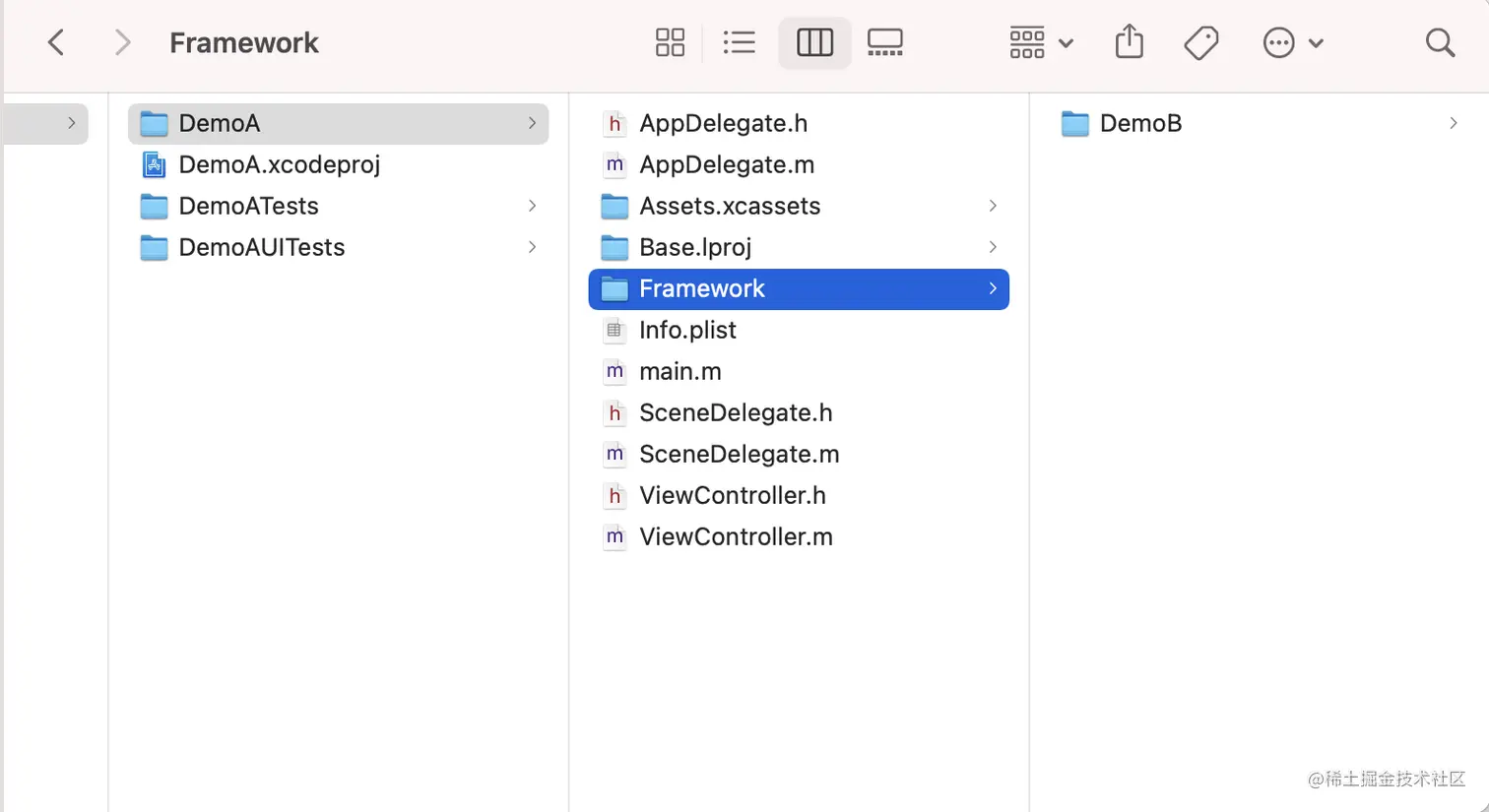Open the more actions ellipsis menu

[1293, 42]
